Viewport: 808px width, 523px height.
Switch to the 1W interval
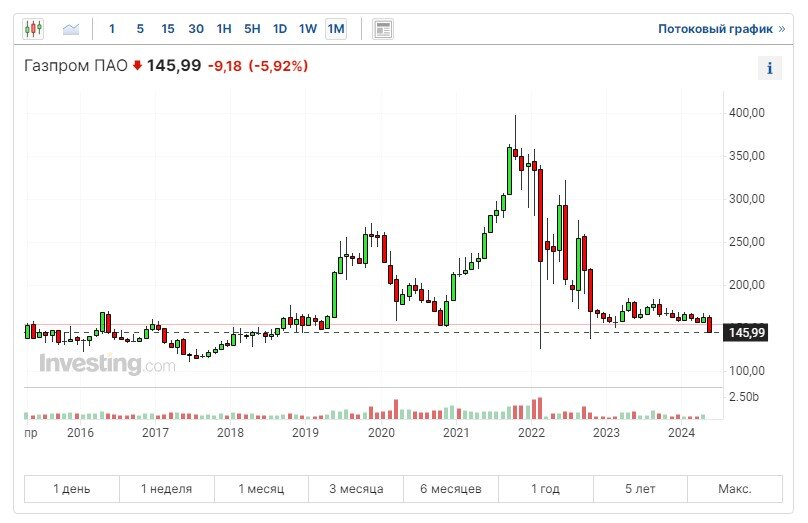point(308,29)
